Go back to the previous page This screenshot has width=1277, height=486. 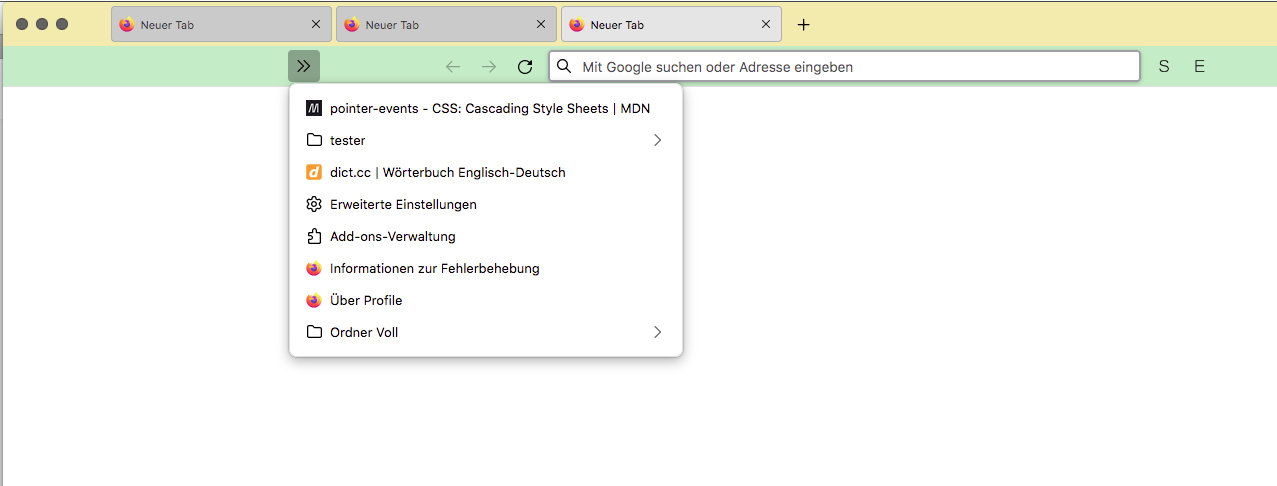453,67
